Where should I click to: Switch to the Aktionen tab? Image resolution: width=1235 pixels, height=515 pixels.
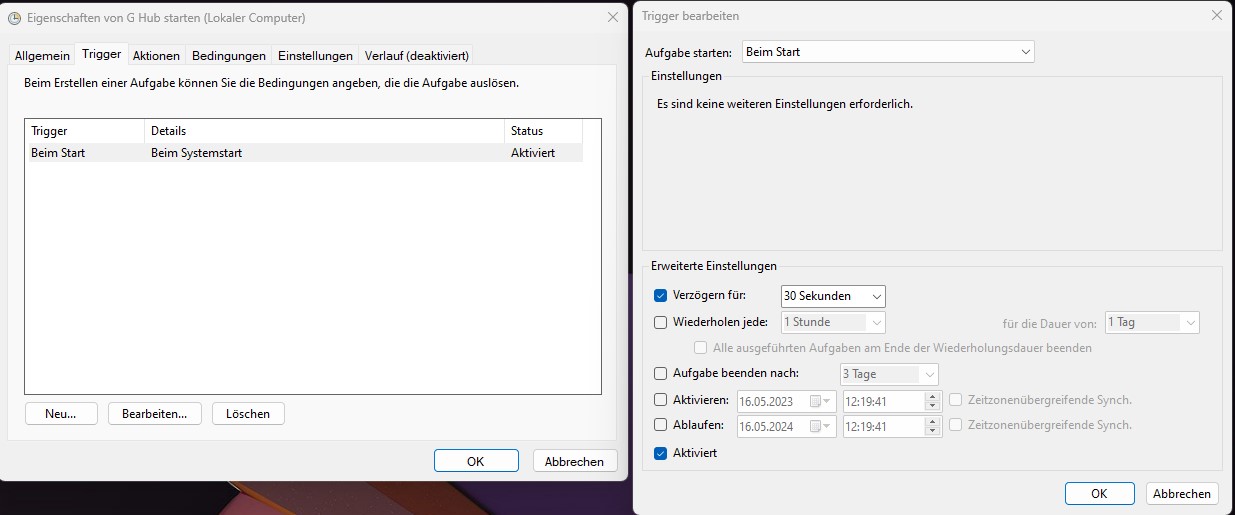[x=156, y=56]
